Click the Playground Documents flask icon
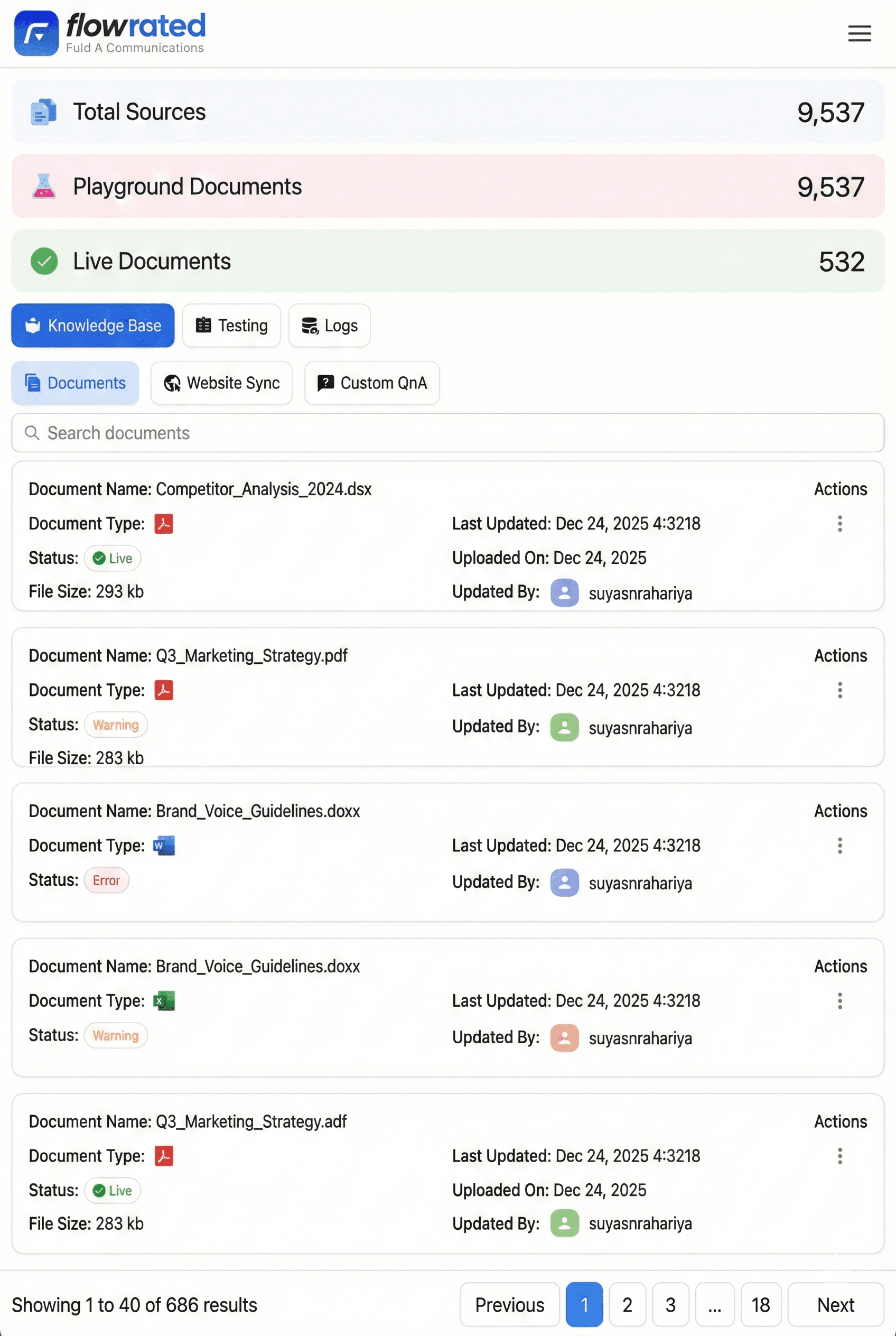Image resolution: width=896 pixels, height=1336 pixels. 44,186
